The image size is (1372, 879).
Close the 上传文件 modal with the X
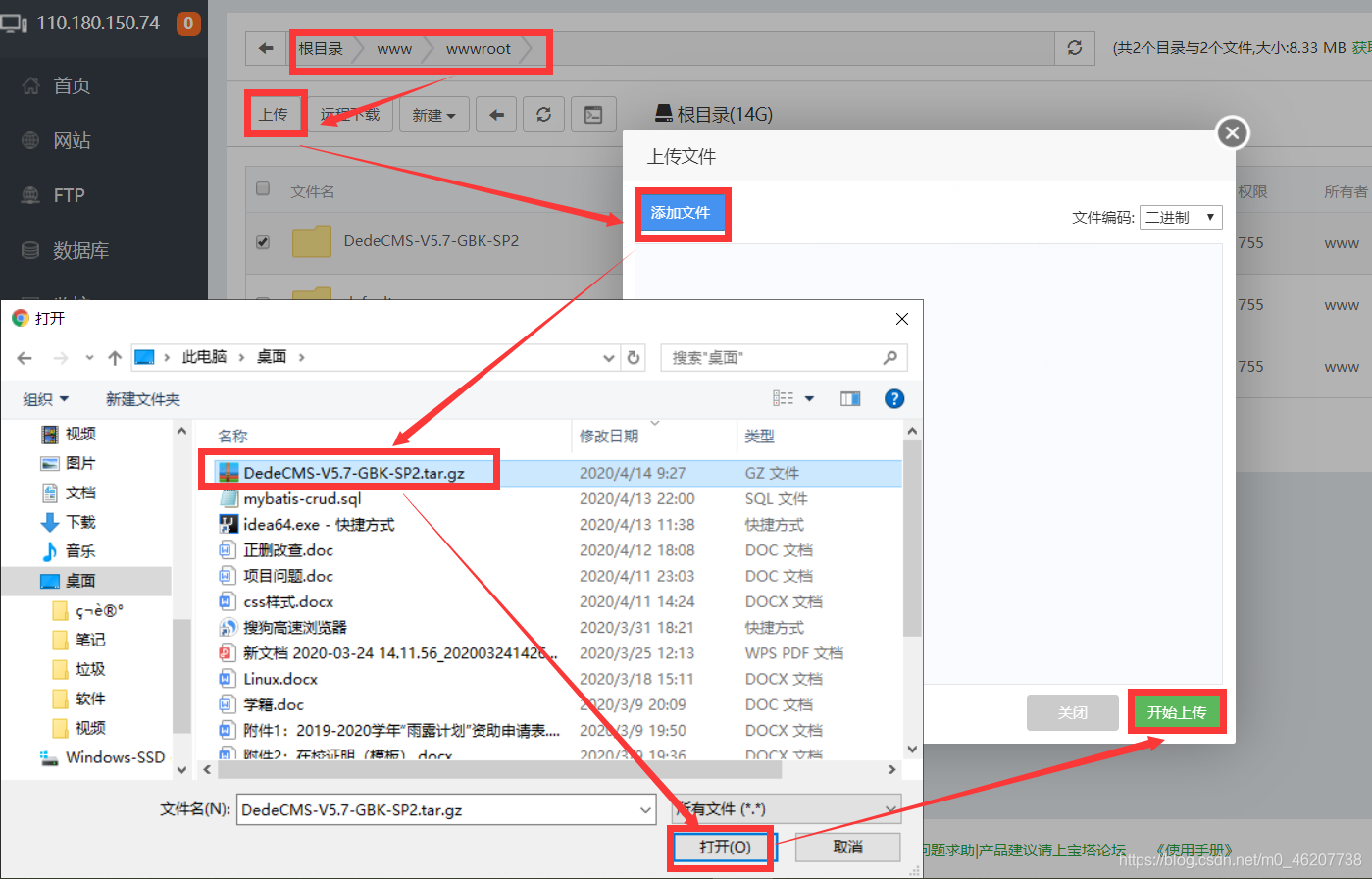click(1233, 132)
